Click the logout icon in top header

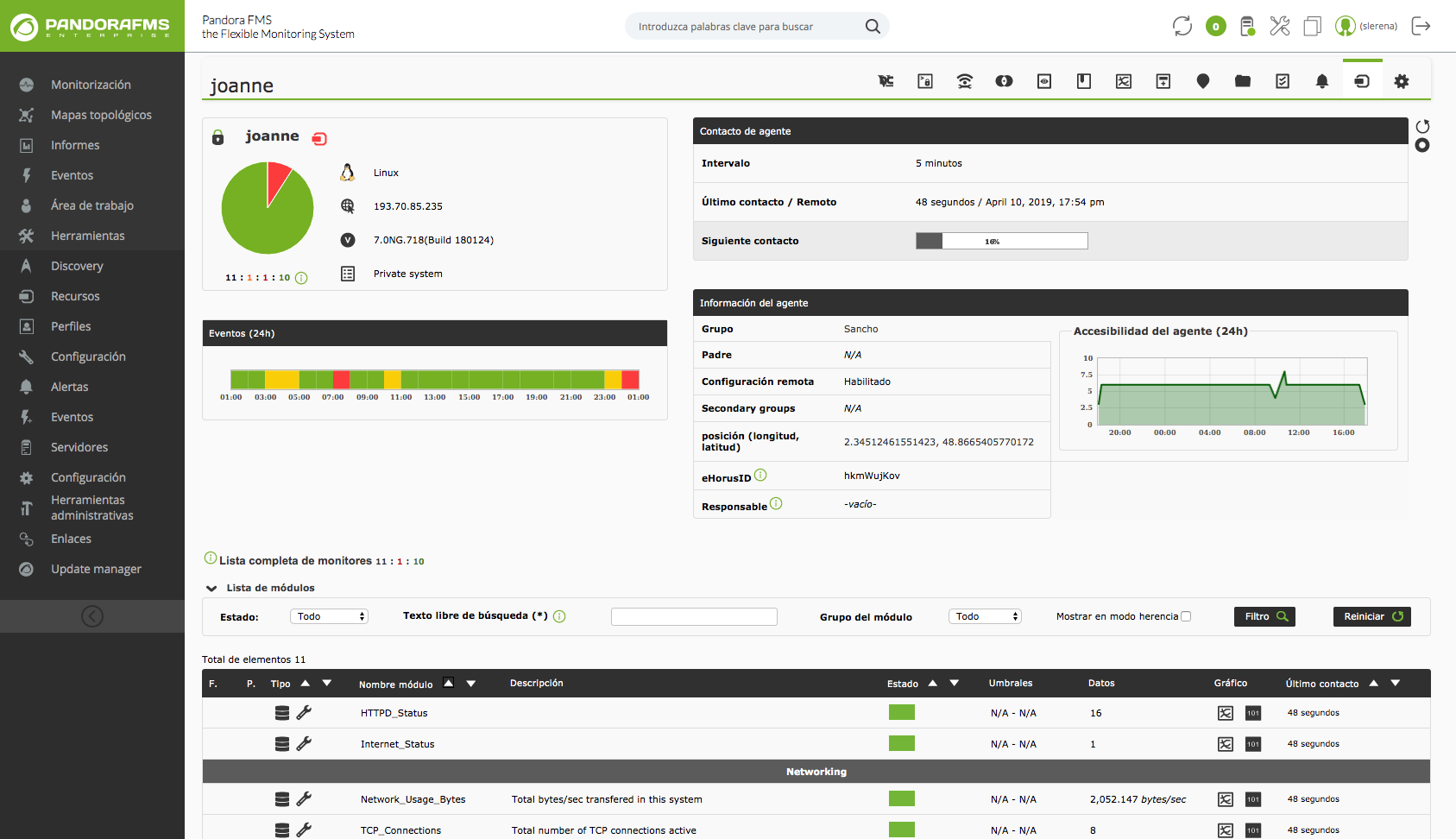[x=1421, y=26]
